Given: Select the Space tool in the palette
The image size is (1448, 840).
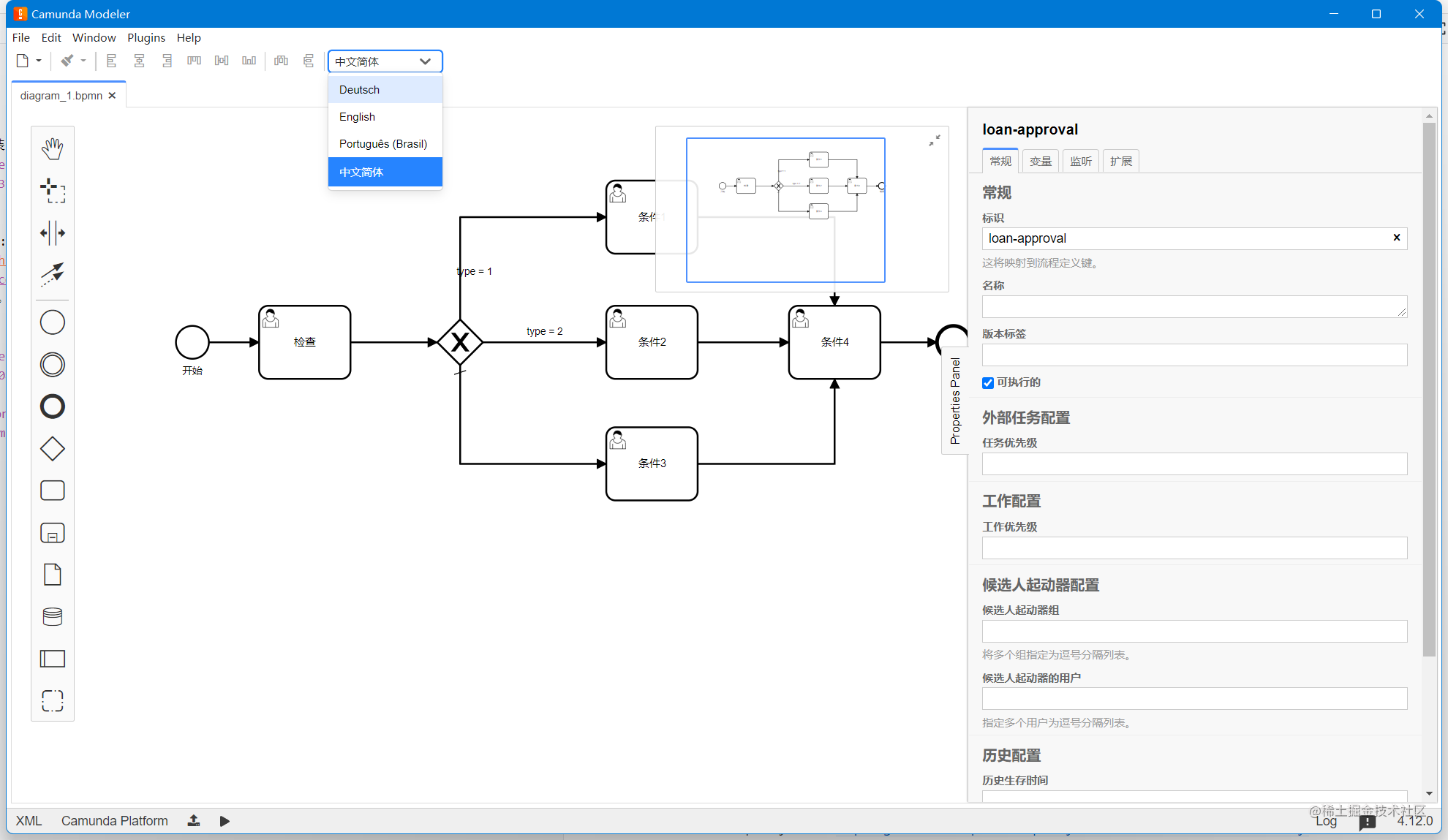Looking at the screenshot, I should point(52,232).
